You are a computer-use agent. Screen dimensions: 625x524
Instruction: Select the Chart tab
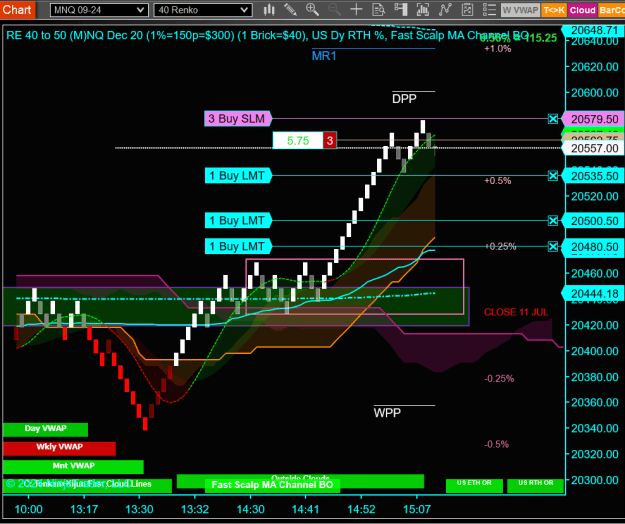coord(17,10)
